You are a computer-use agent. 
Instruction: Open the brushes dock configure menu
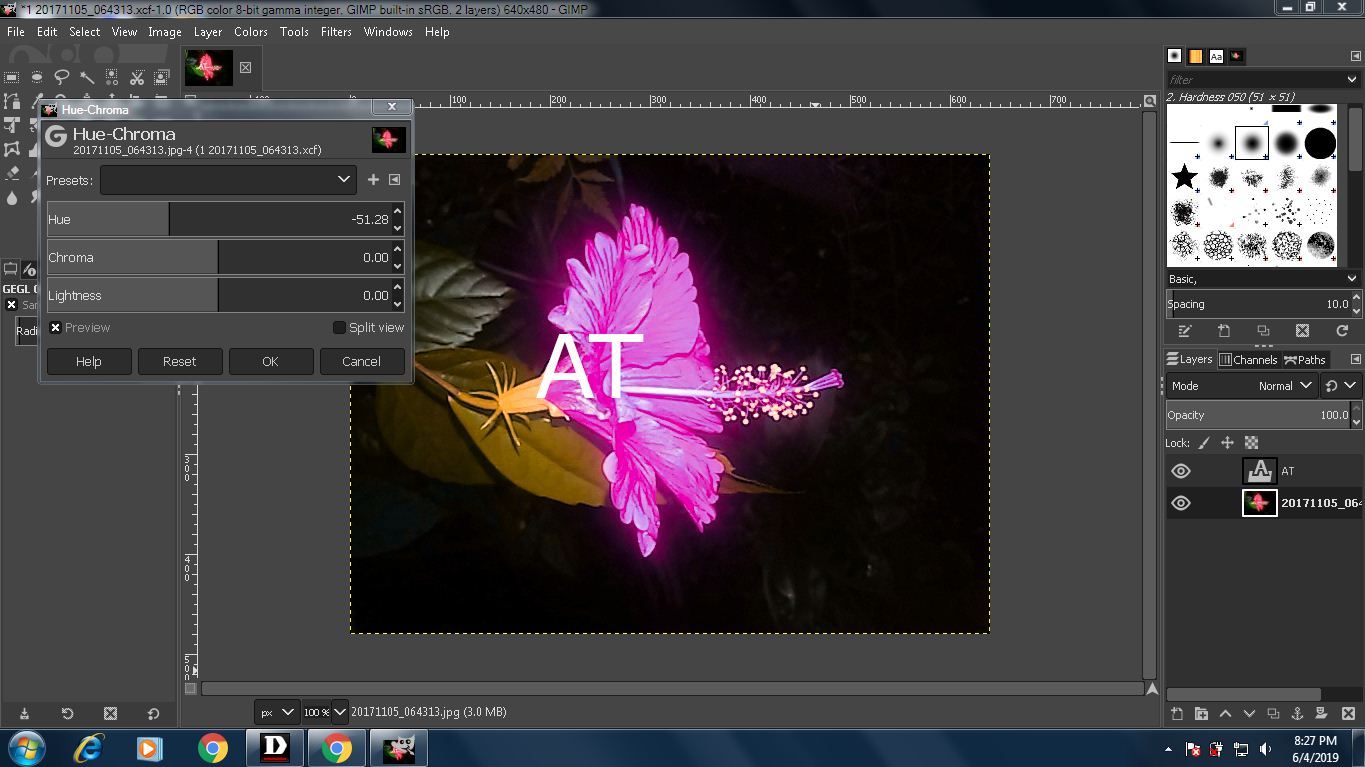point(1356,56)
